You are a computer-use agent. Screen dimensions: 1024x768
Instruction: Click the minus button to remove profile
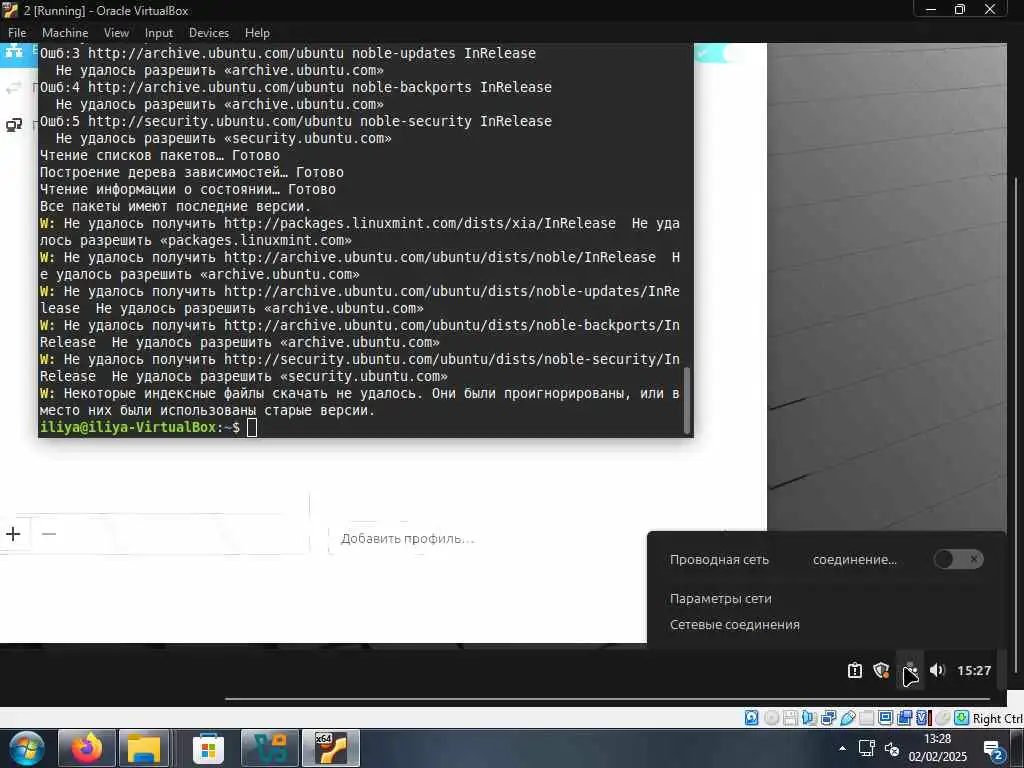click(x=48, y=534)
